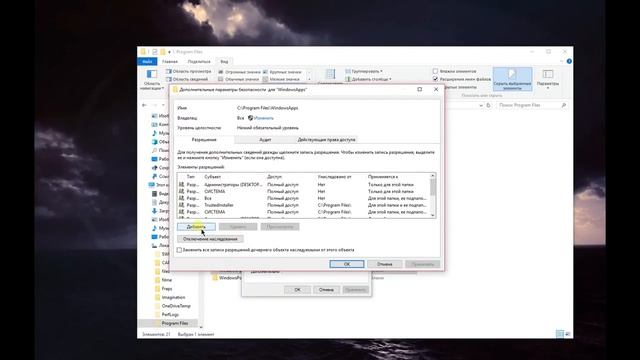Screen dimensions: 640x360
Task: Click sidebar scrollbar down arrow in Explorer
Action: point(201,327)
